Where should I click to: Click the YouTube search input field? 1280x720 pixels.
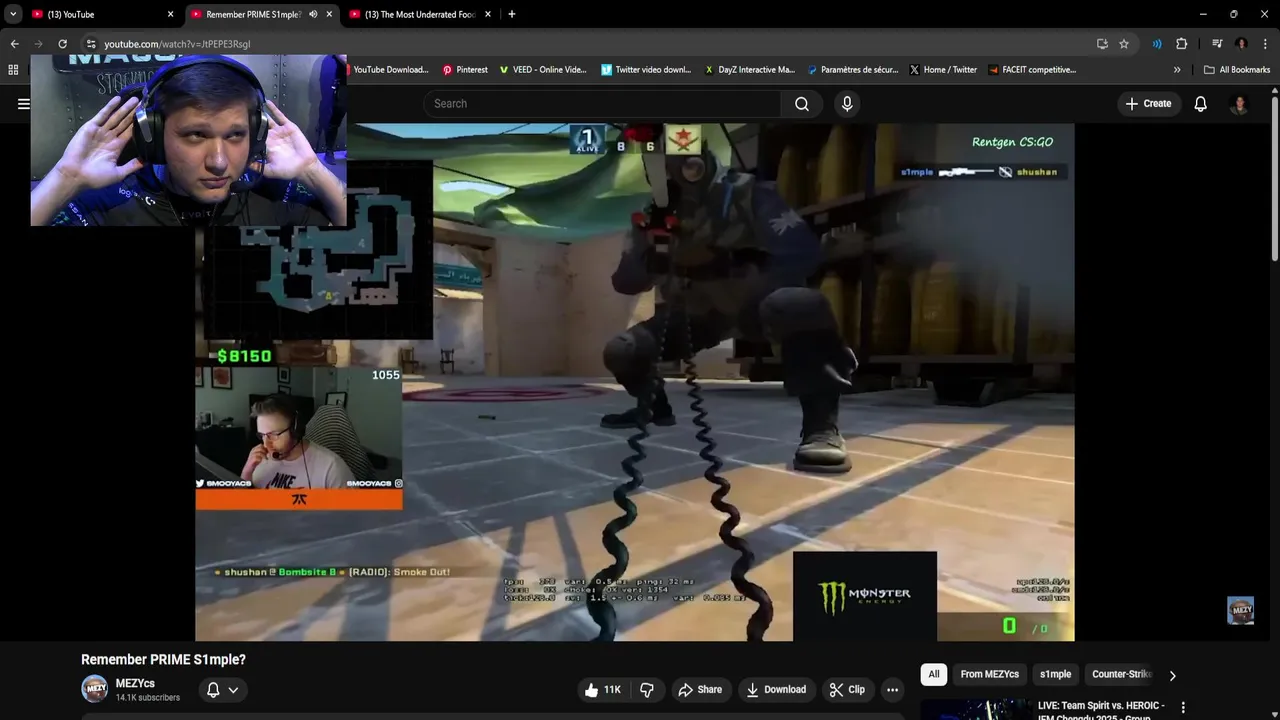tap(602, 104)
